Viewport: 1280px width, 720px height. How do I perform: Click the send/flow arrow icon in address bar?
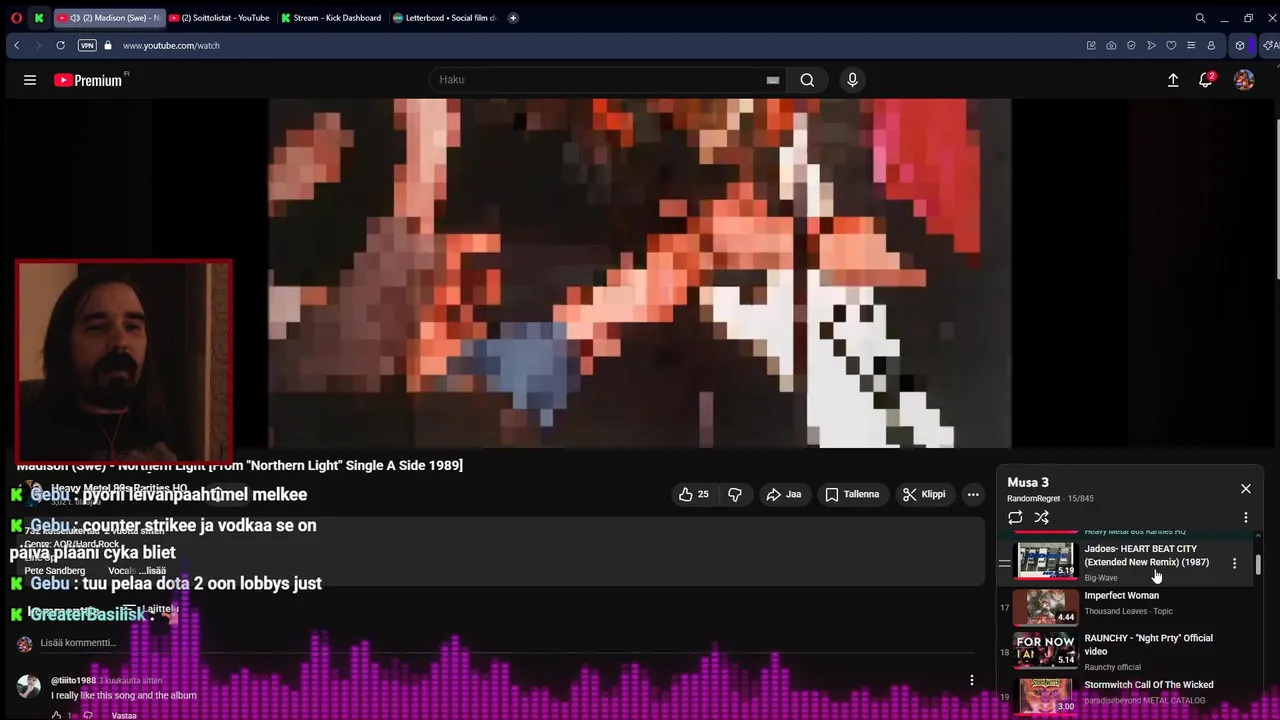[1151, 45]
